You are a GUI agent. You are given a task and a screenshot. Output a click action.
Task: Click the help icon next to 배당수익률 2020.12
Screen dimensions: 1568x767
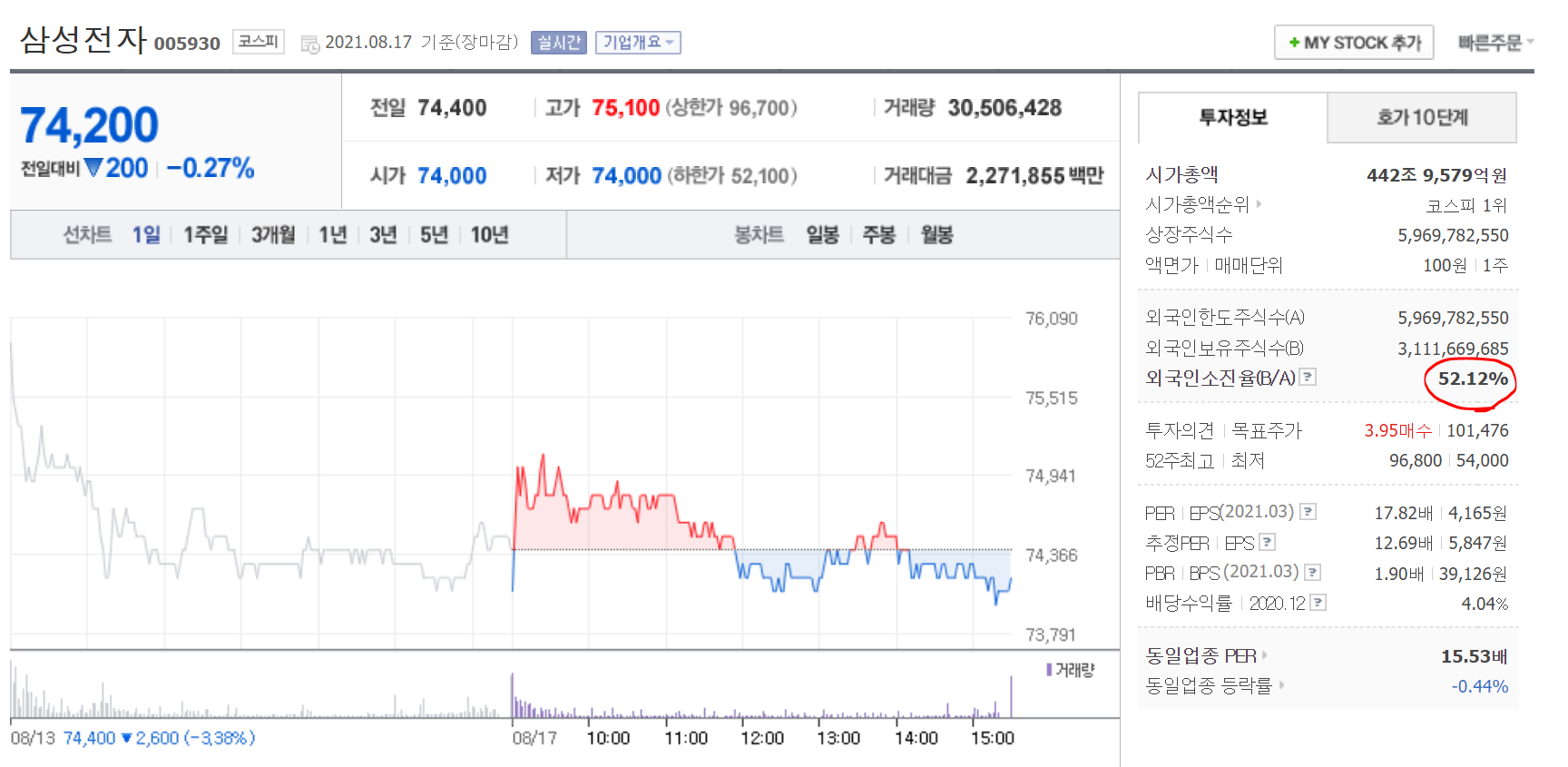point(1318,603)
